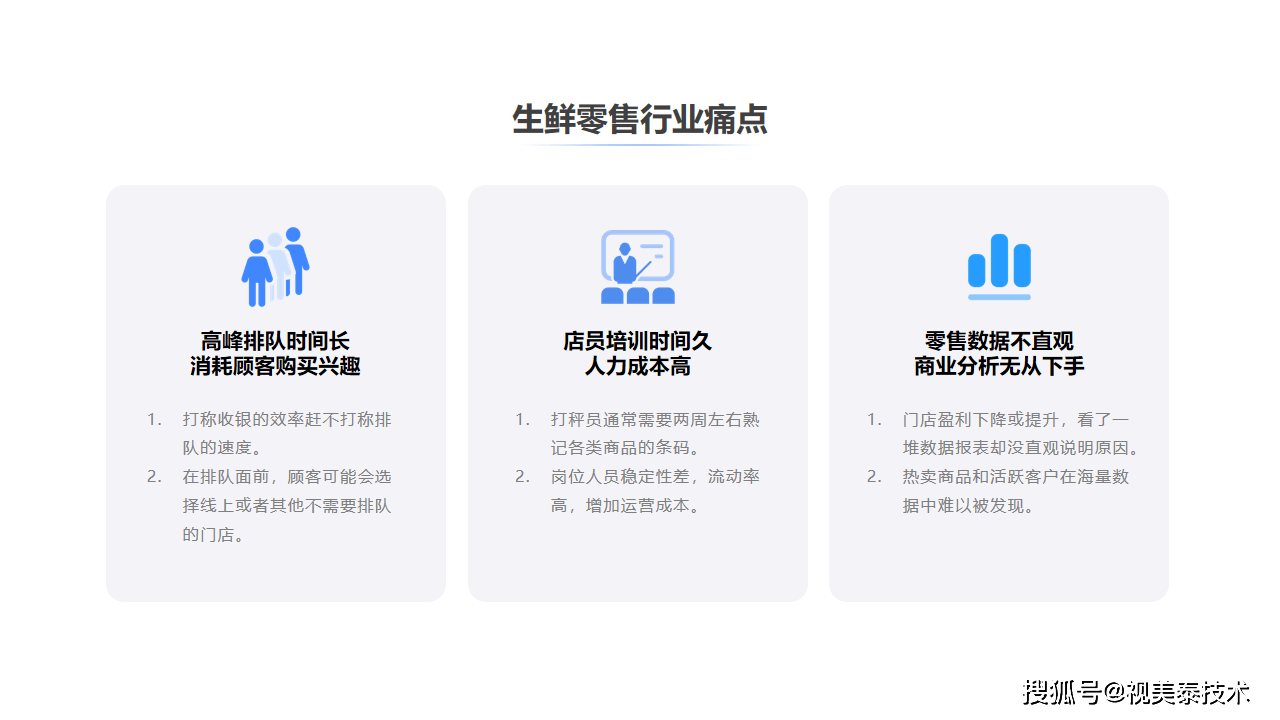Select the heading line 店员培训时间久
This screenshot has width=1280, height=720.
pos(637,341)
